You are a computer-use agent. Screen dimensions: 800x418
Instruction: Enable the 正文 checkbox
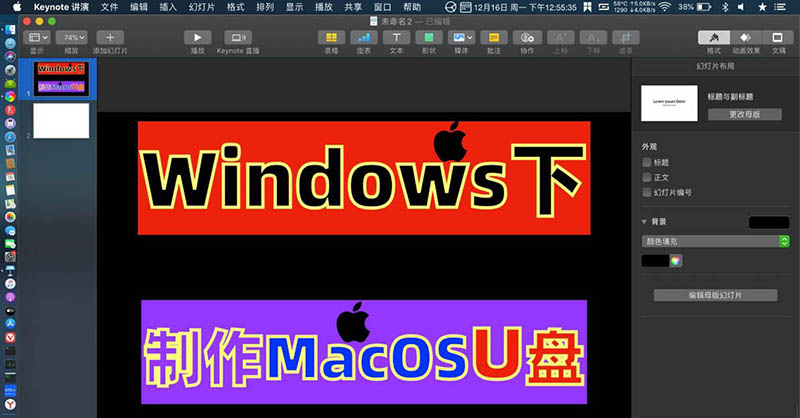pyautogui.click(x=646, y=177)
